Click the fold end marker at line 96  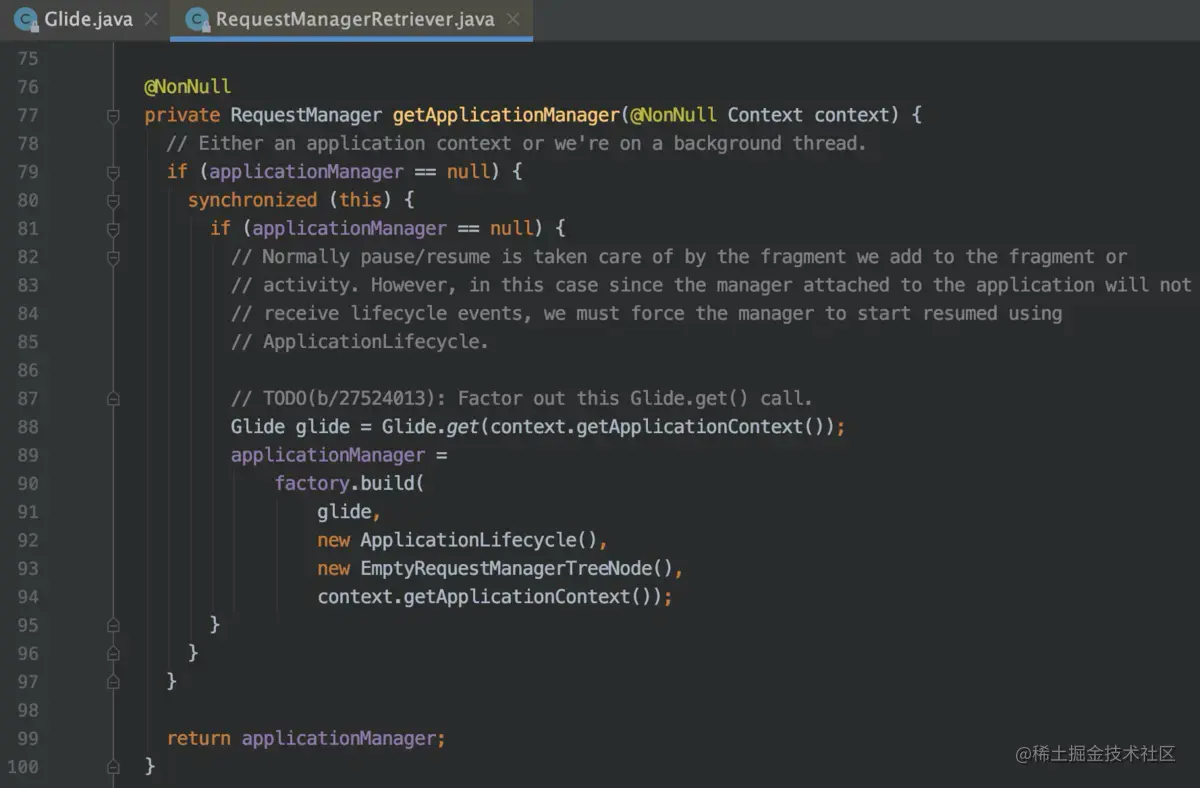click(x=113, y=654)
